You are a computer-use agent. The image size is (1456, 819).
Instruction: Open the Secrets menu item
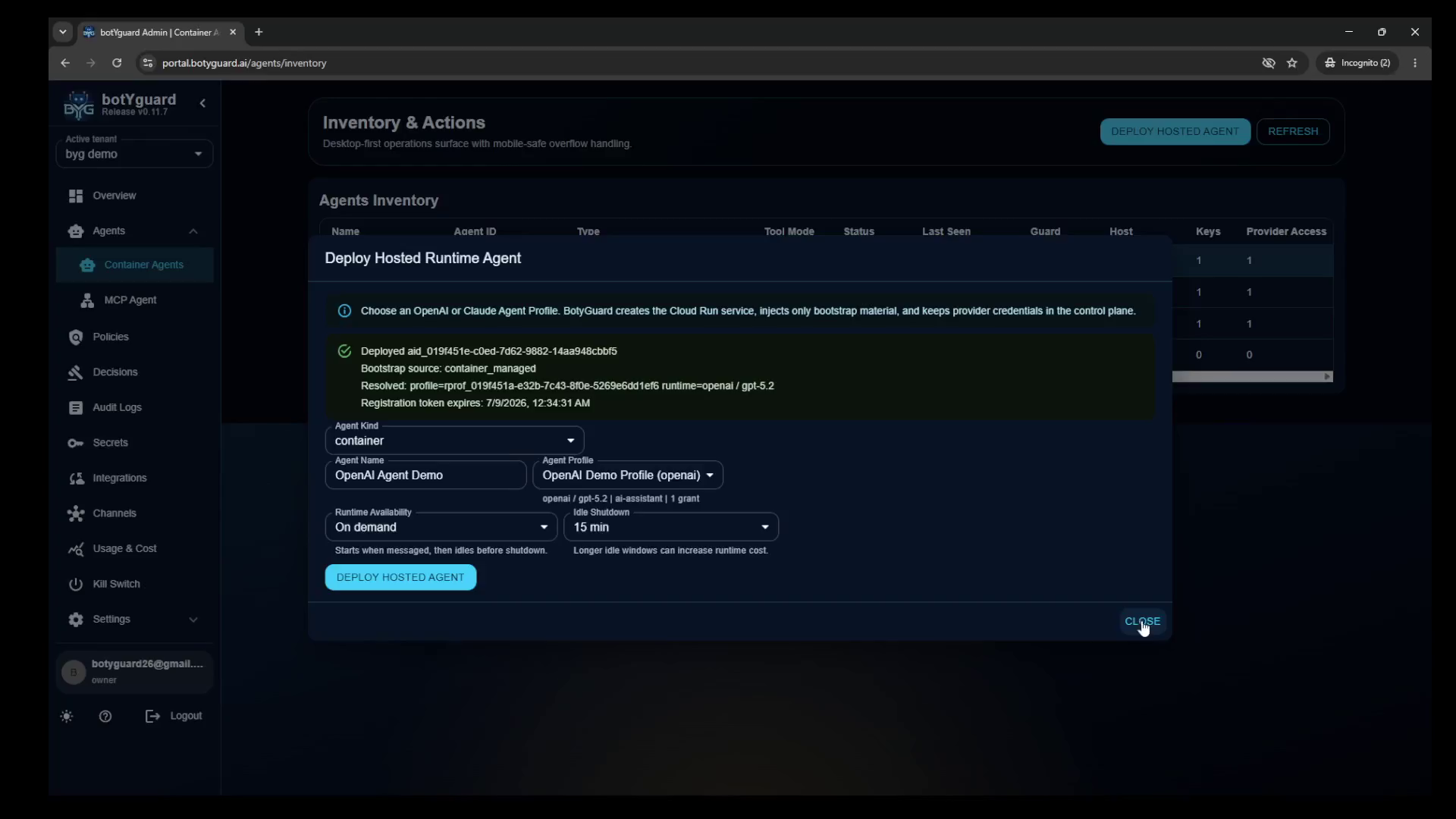pos(134,443)
